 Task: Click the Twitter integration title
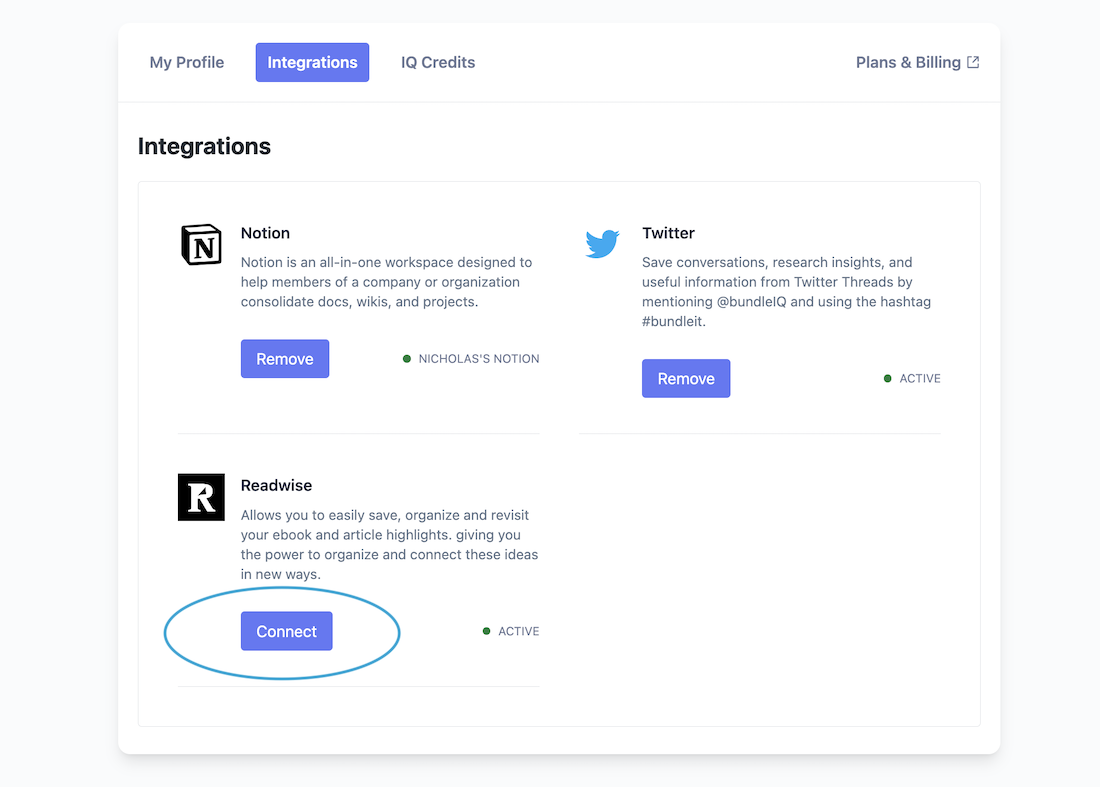[x=668, y=233]
